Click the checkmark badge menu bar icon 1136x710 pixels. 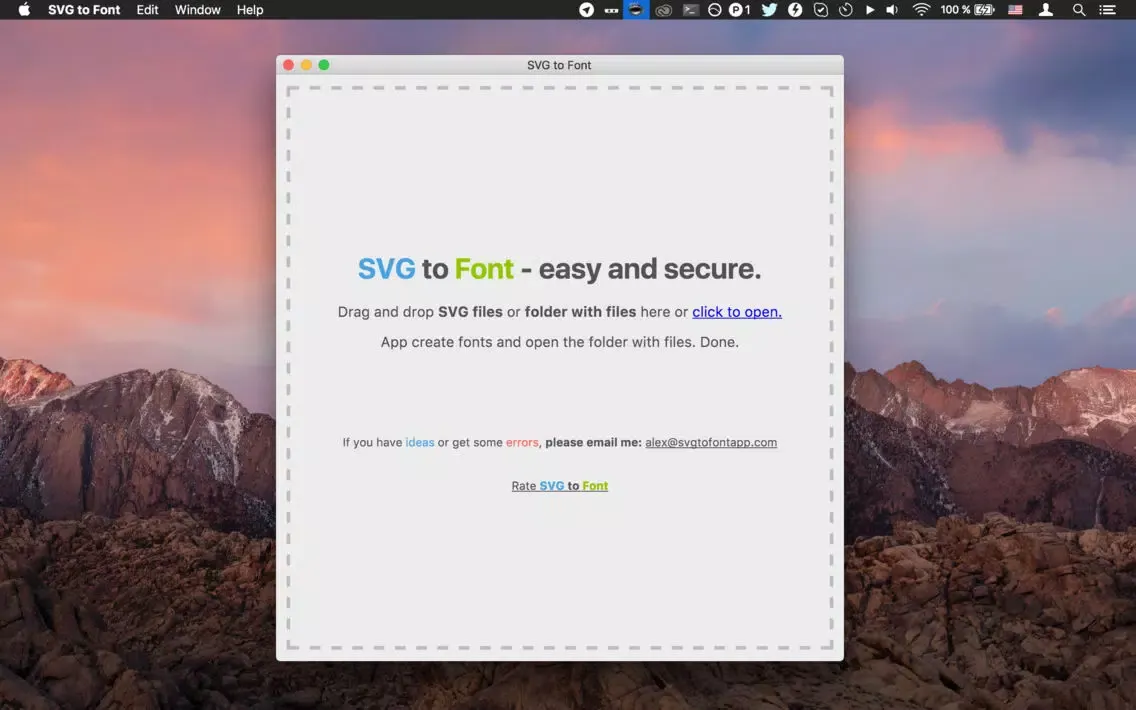(x=820, y=9)
